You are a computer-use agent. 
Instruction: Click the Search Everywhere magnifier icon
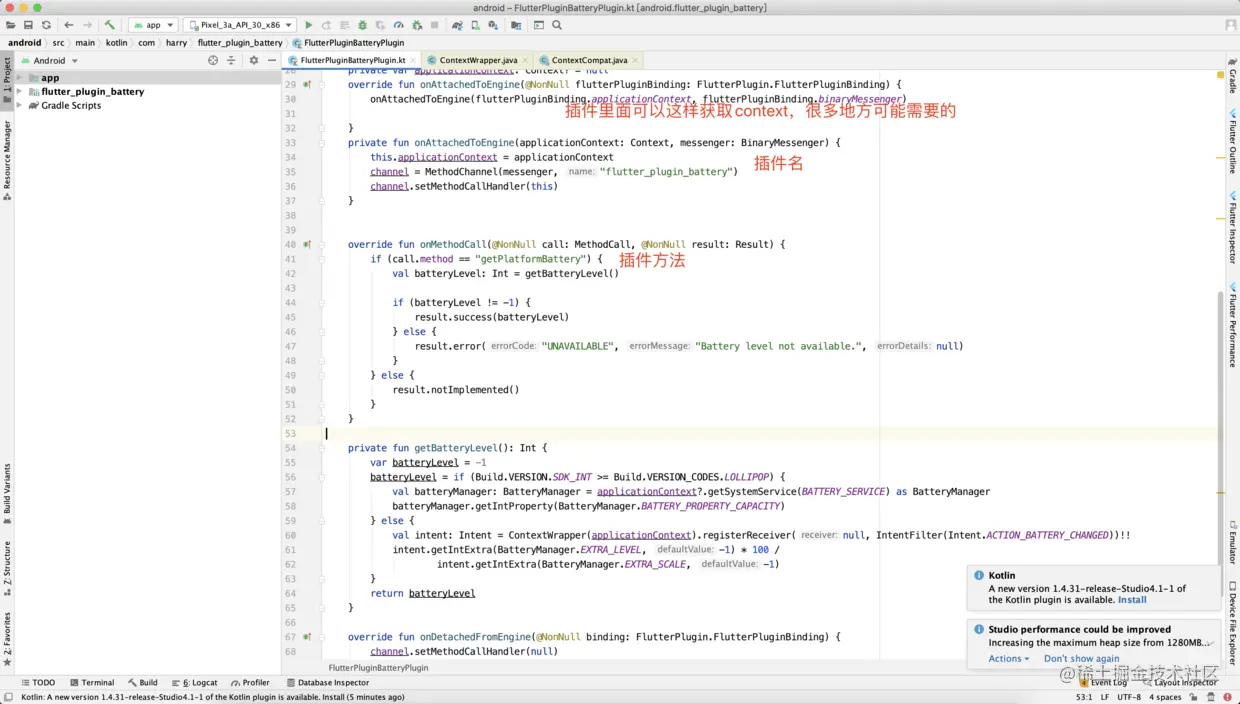coord(557,25)
